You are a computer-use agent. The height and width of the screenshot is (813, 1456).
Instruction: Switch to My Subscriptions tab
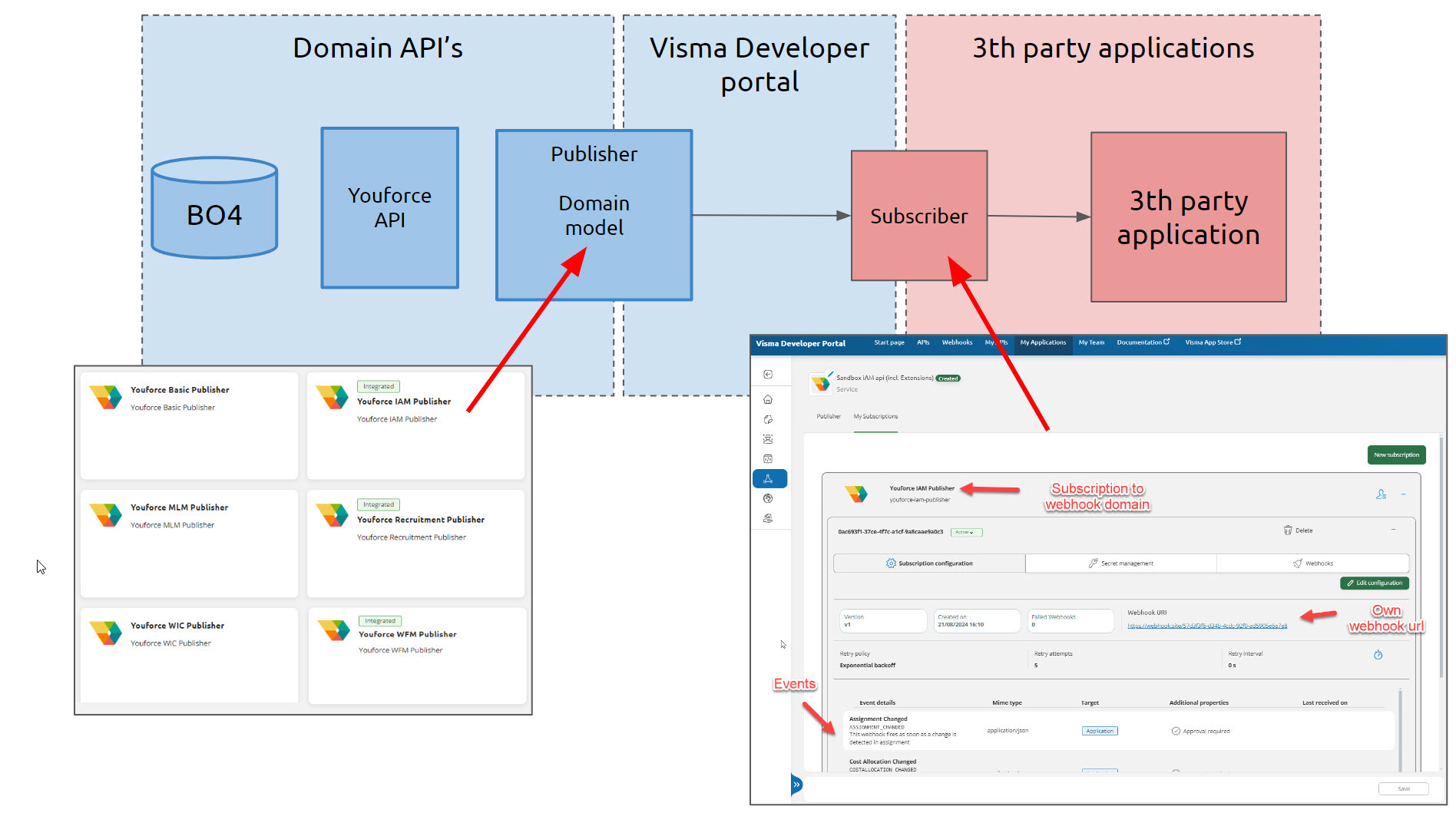click(x=875, y=416)
